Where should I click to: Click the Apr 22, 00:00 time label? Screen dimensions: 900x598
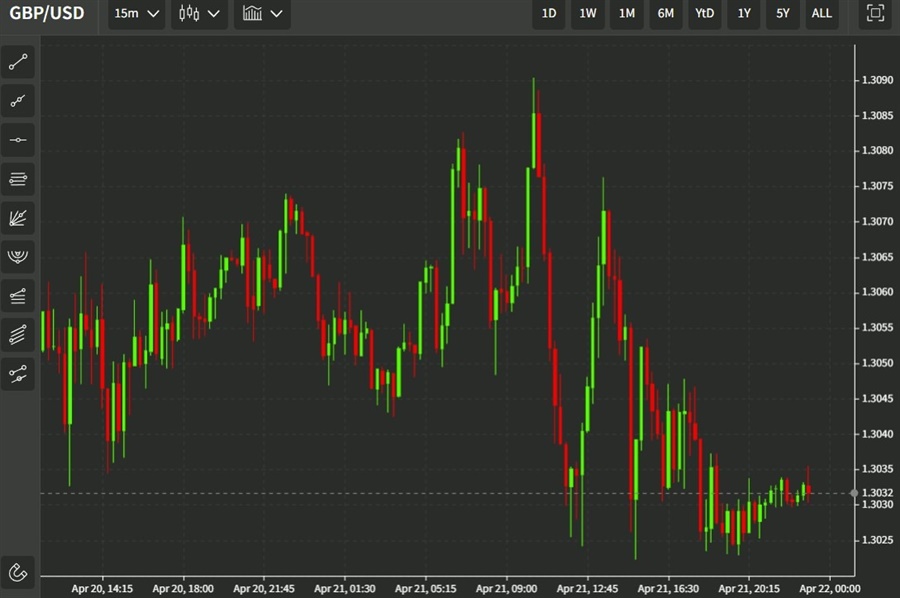pyautogui.click(x=830, y=589)
